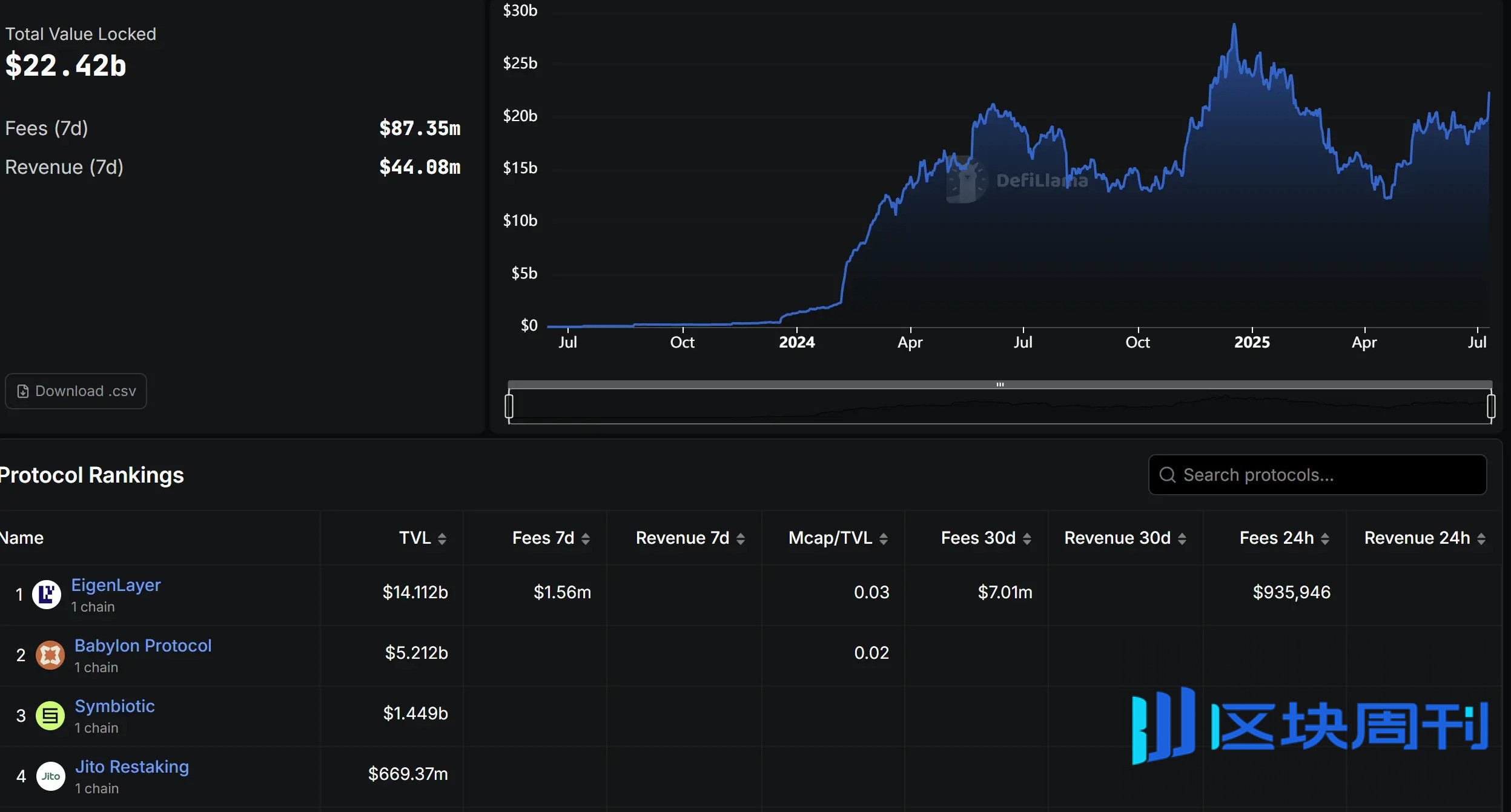This screenshot has height=812, width=1511.
Task: Sort by Revenue 24h column arrows
Action: (x=1481, y=538)
